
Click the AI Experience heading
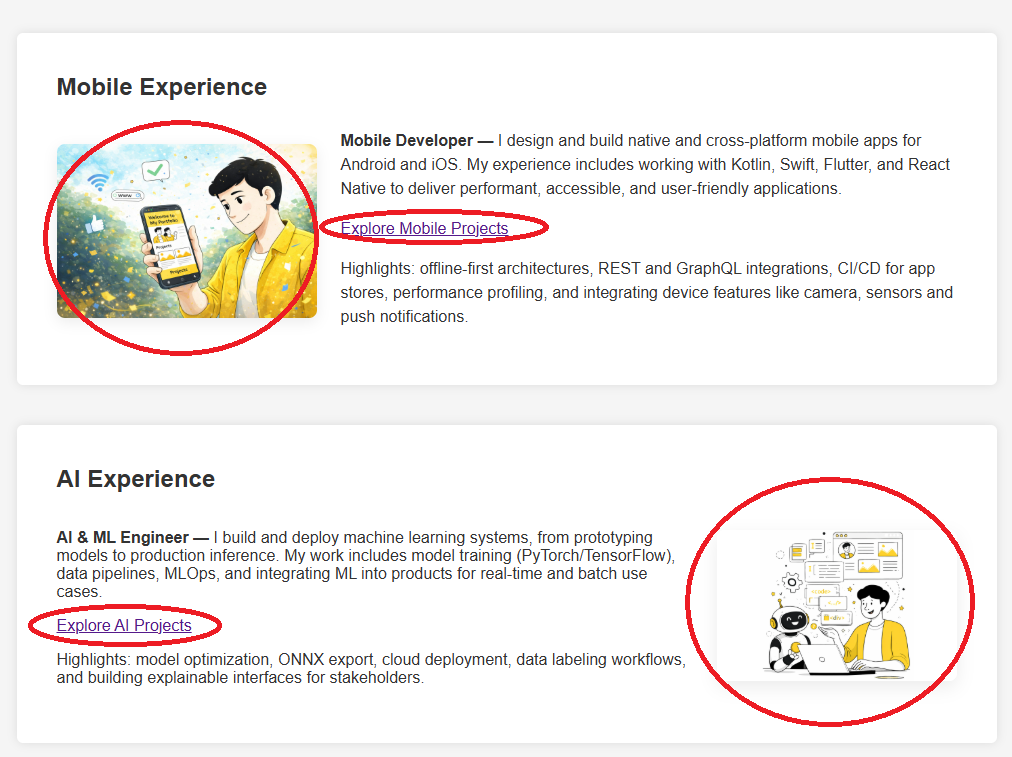coord(136,479)
